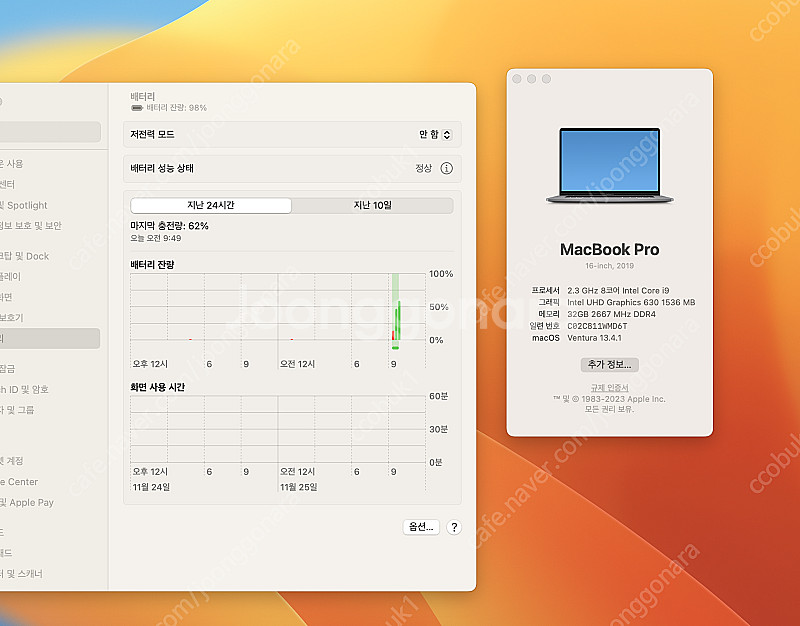Click 추가 정보... in About This Mac window
800x626 pixels.
(609, 364)
